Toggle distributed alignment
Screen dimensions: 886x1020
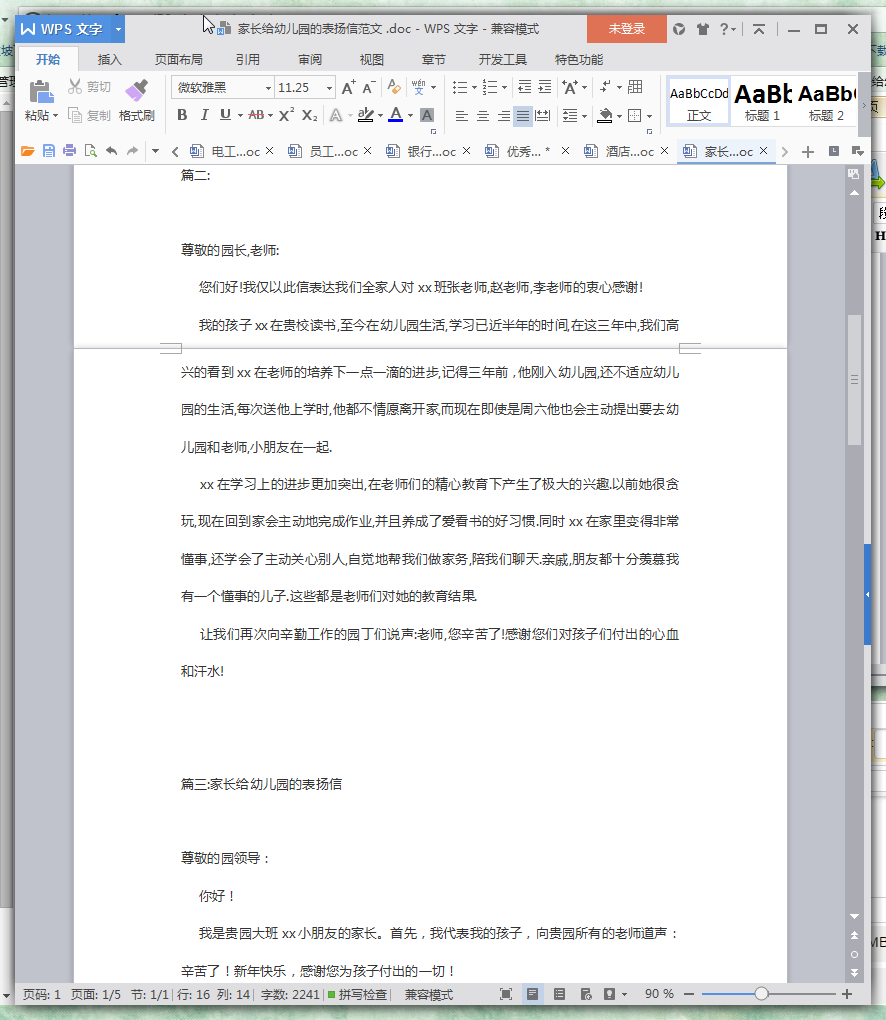(543, 116)
